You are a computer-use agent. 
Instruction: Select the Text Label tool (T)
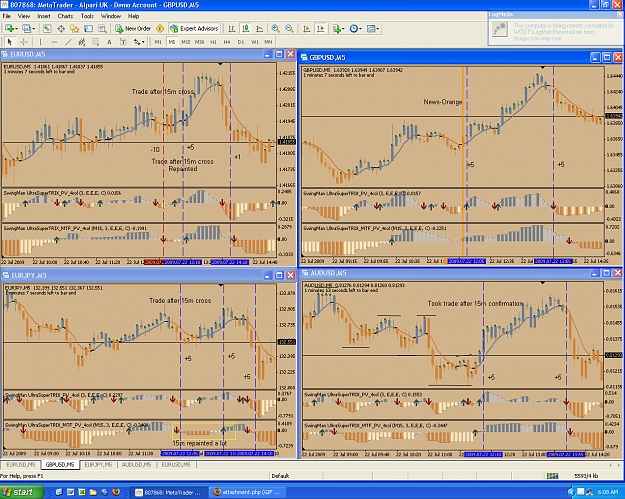pos(123,42)
